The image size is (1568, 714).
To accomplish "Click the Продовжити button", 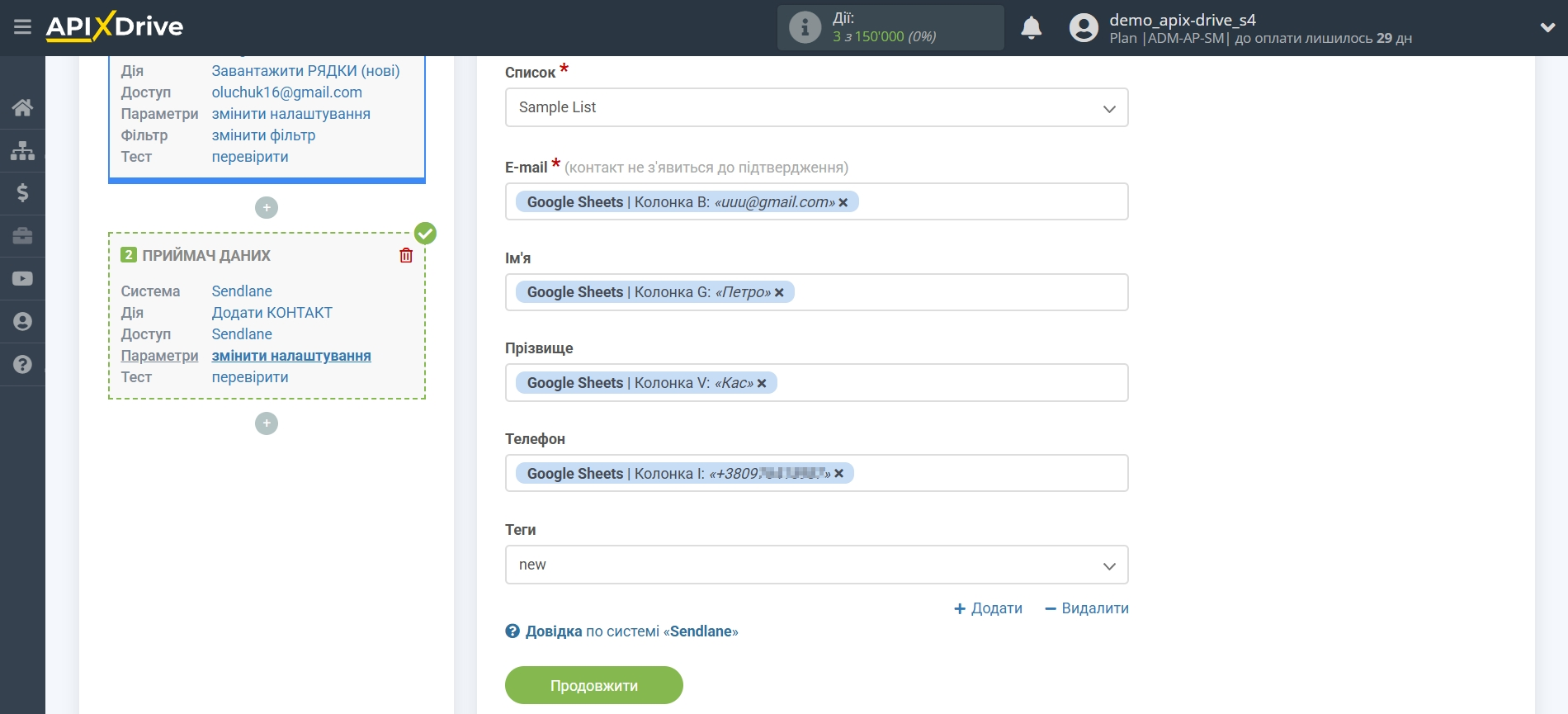I will pyautogui.click(x=594, y=685).
